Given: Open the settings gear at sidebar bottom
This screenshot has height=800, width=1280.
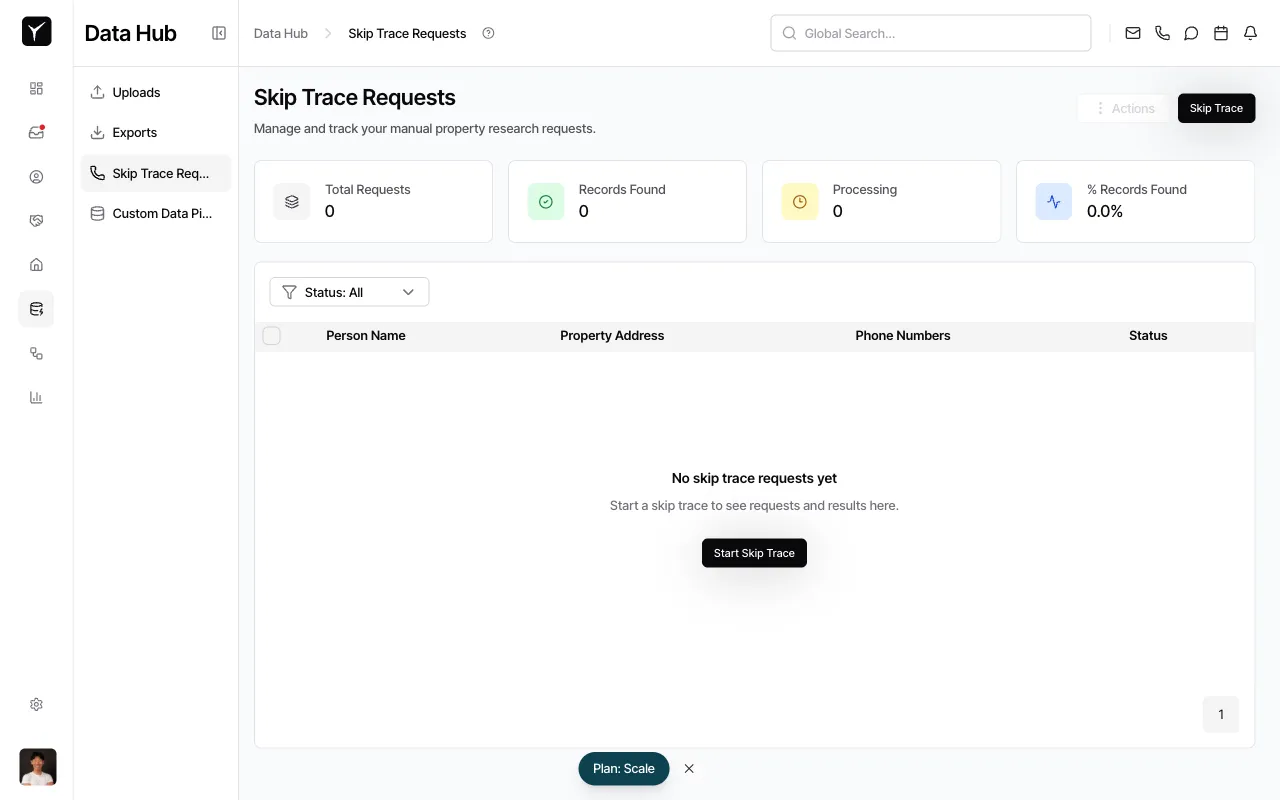Looking at the screenshot, I should pyautogui.click(x=36, y=704).
